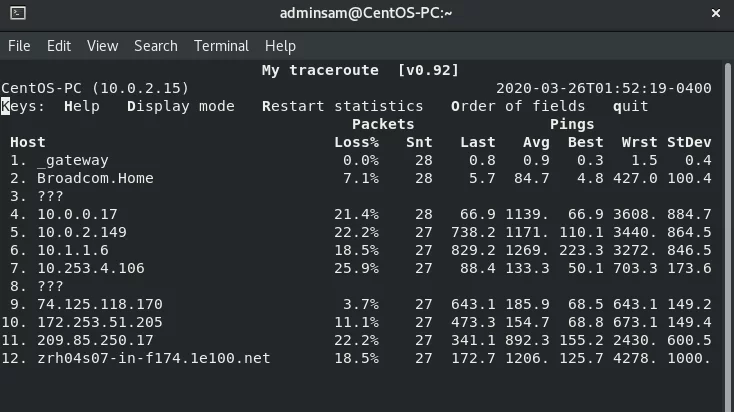734x412 pixels.
Task: Click the Broadcom.Home host entry
Action: 95,178
